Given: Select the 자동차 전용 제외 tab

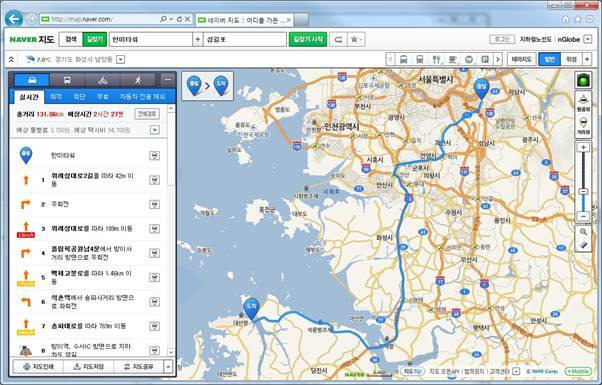Looking at the screenshot, I should pyautogui.click(x=142, y=97).
